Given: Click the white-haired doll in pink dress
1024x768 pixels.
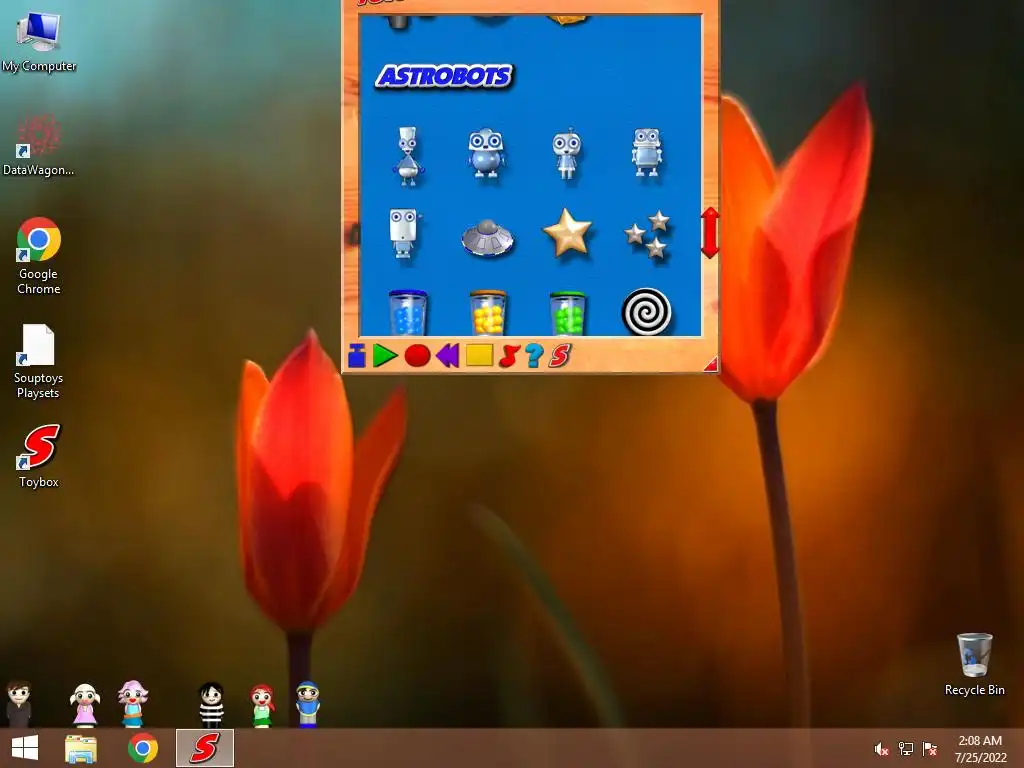Looking at the screenshot, I should 85,705.
